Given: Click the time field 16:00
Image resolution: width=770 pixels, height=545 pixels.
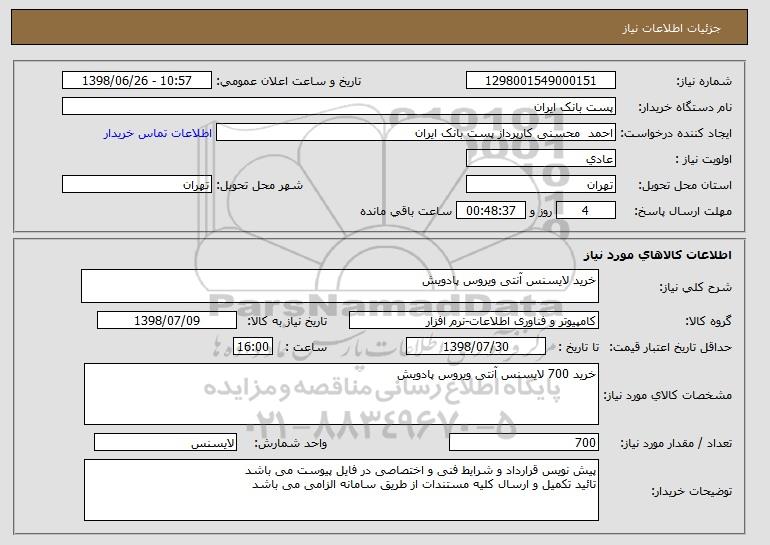Looking at the screenshot, I should 253,347.
